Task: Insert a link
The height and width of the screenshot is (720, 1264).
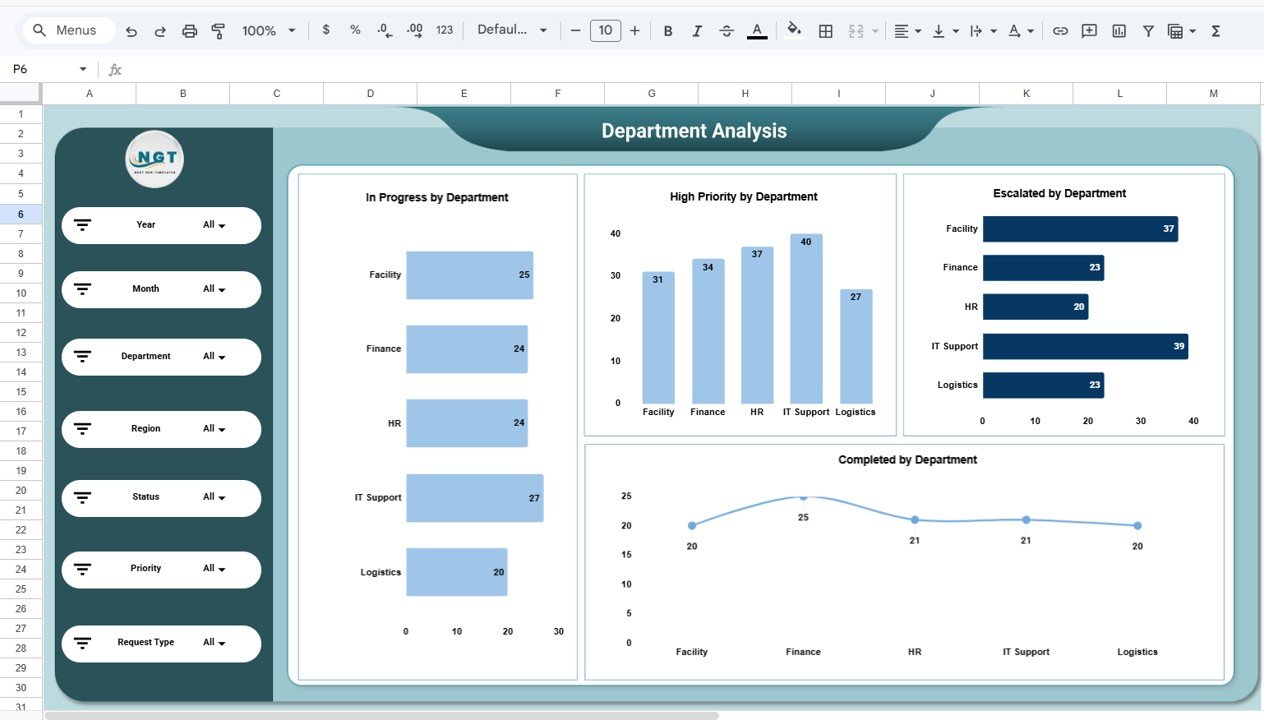Action: tap(1060, 30)
